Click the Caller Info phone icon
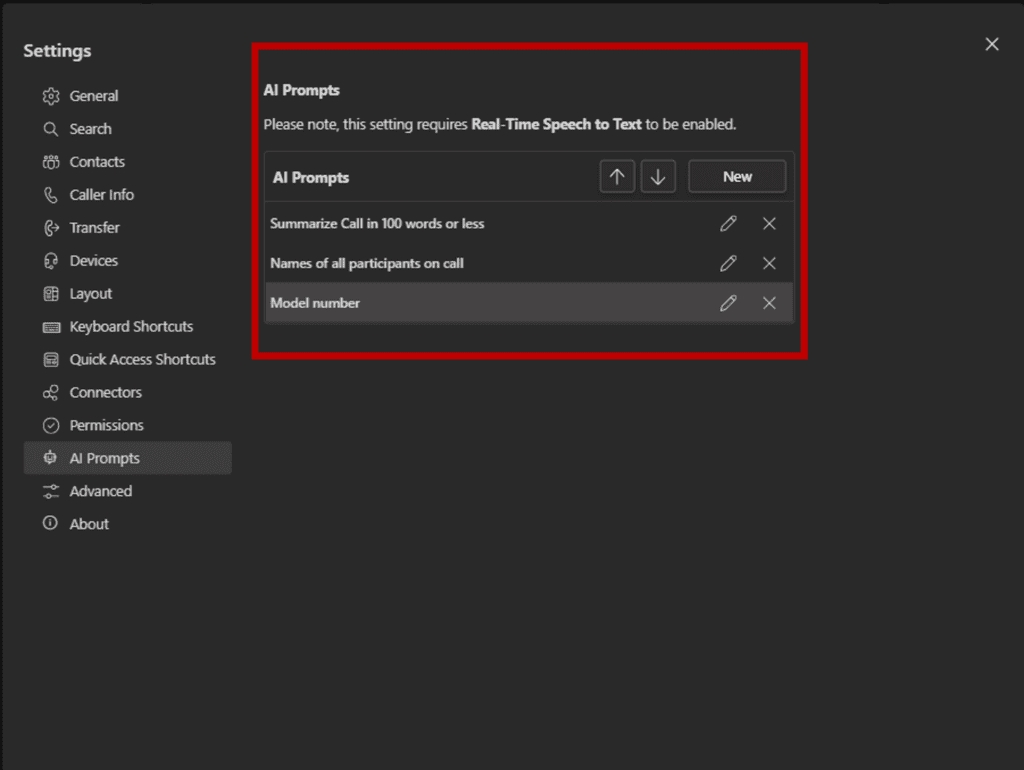Screen dimensions: 1024x770 click(x=51, y=195)
